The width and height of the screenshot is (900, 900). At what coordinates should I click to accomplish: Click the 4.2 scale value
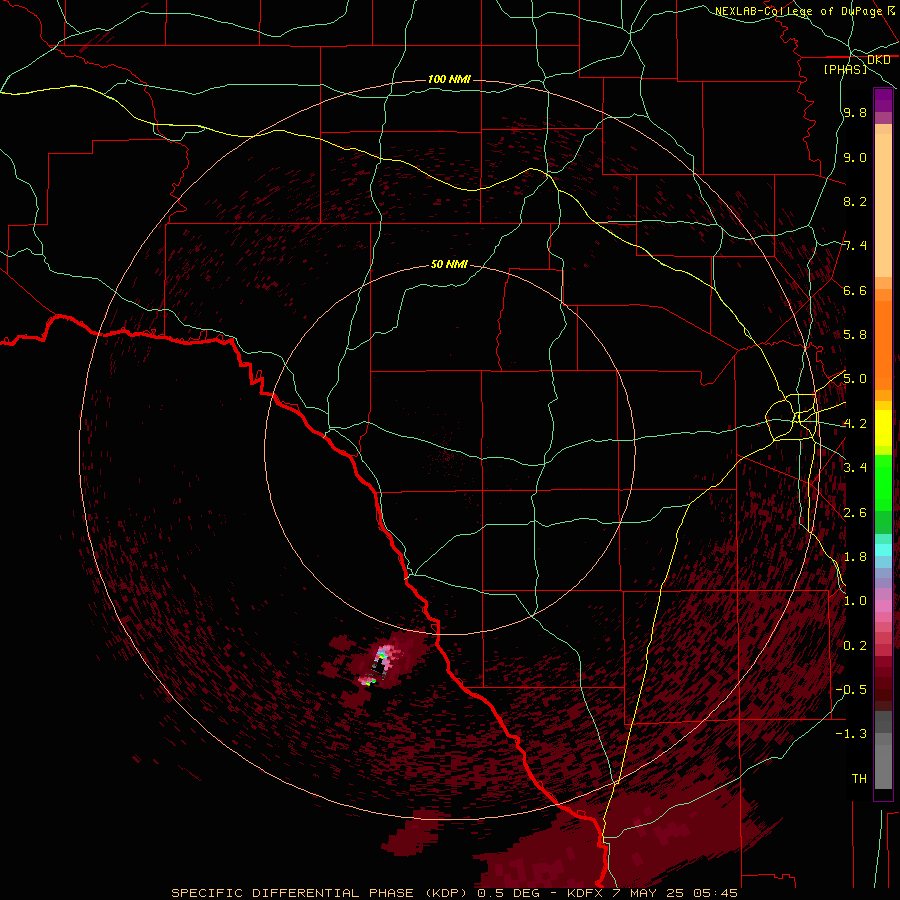pyautogui.click(x=855, y=424)
